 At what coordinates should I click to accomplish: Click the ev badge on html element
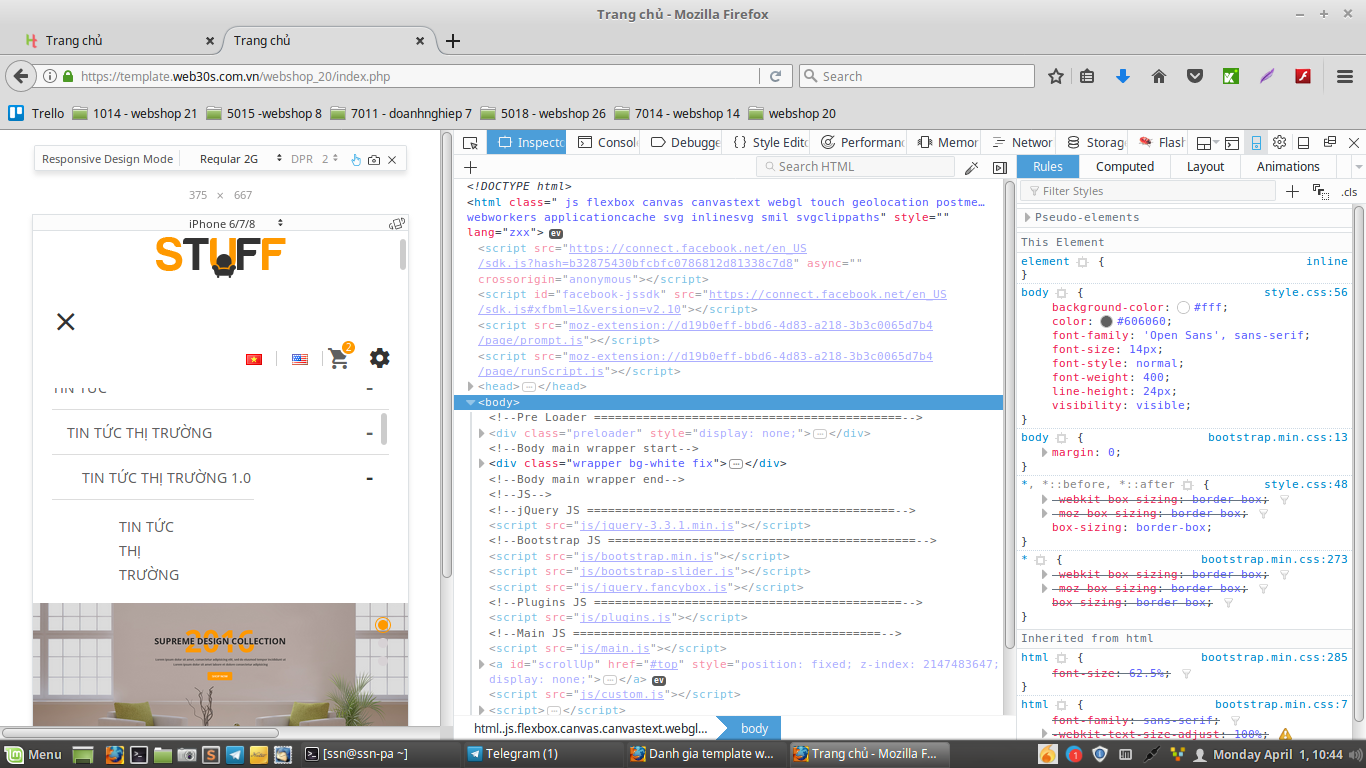point(557,233)
